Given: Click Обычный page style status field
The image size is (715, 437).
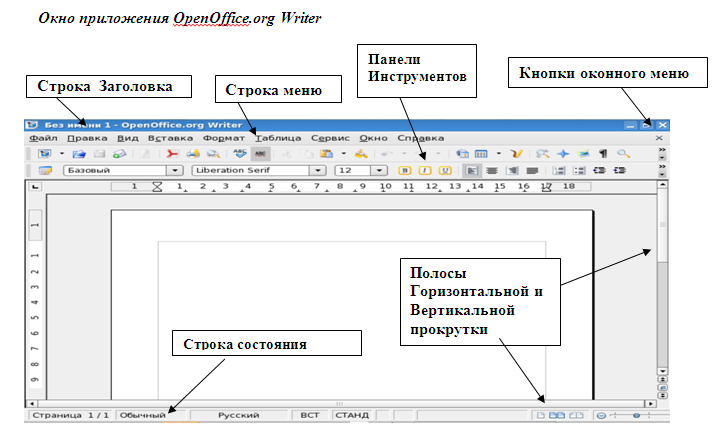Looking at the screenshot, I should [x=151, y=415].
